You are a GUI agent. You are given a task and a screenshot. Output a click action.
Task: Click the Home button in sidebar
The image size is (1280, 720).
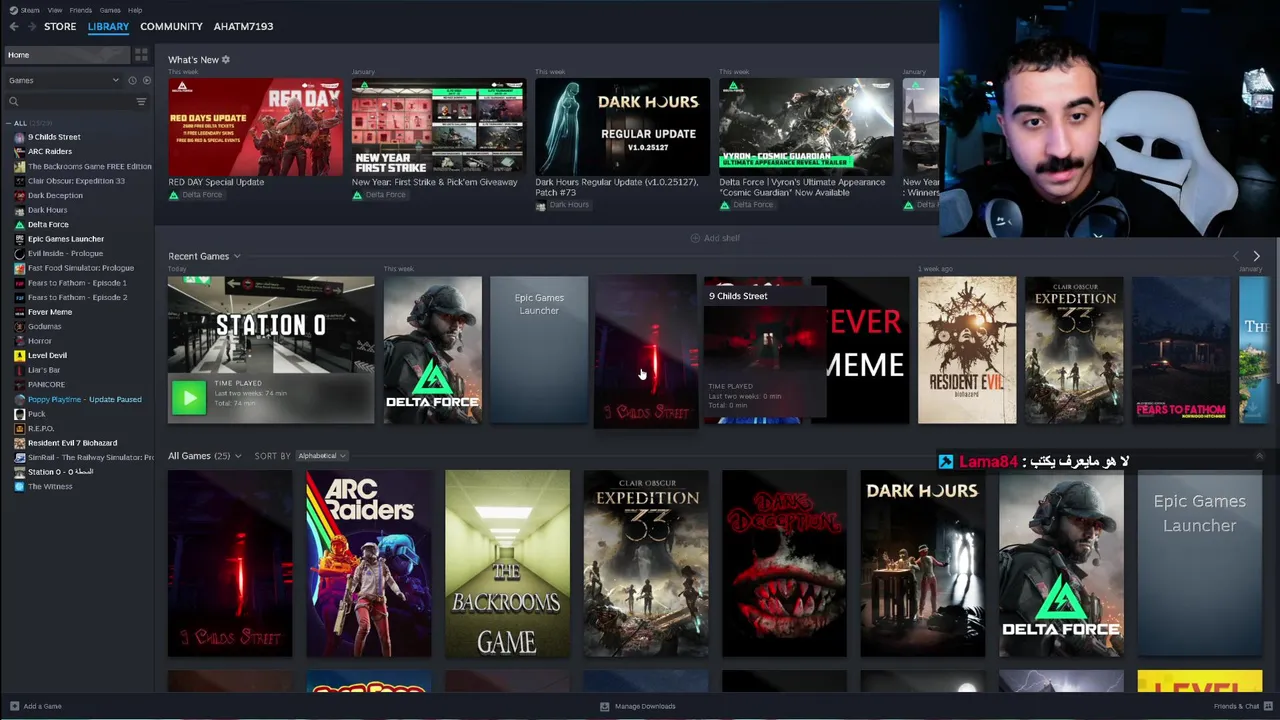click(x=66, y=55)
